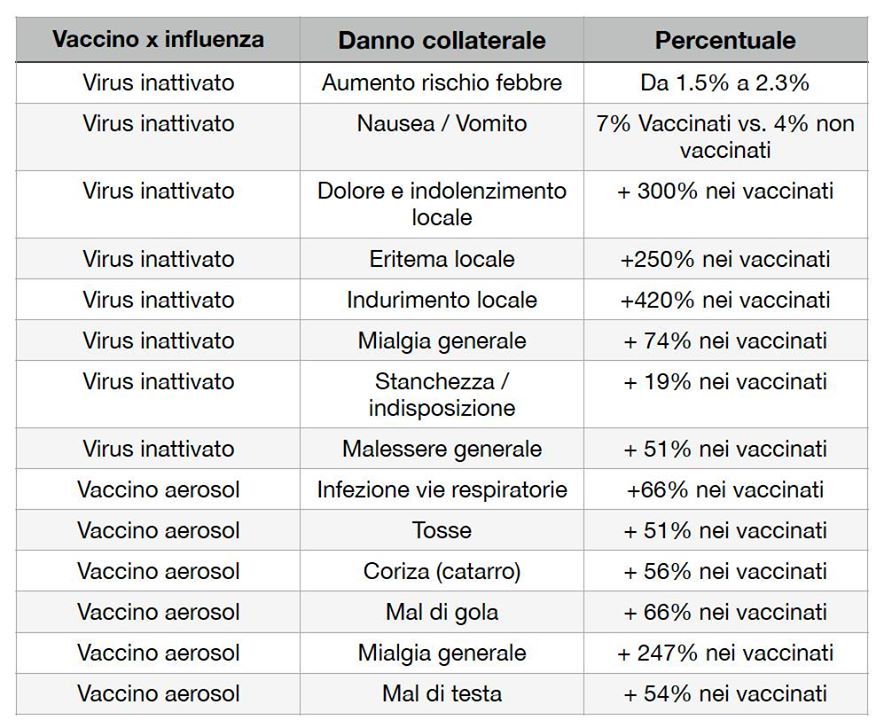Click the "+250% nei vaccinati" percentage
Screen dimensions: 892x720
725,259
